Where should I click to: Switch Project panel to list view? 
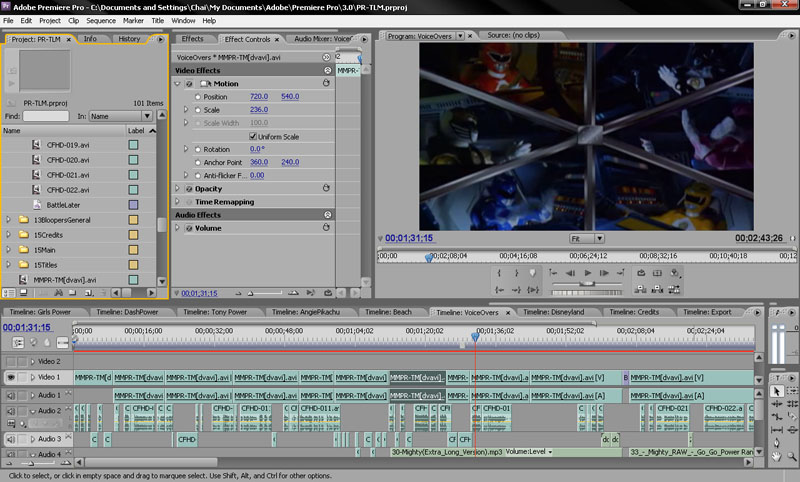pyautogui.click(x=8, y=293)
